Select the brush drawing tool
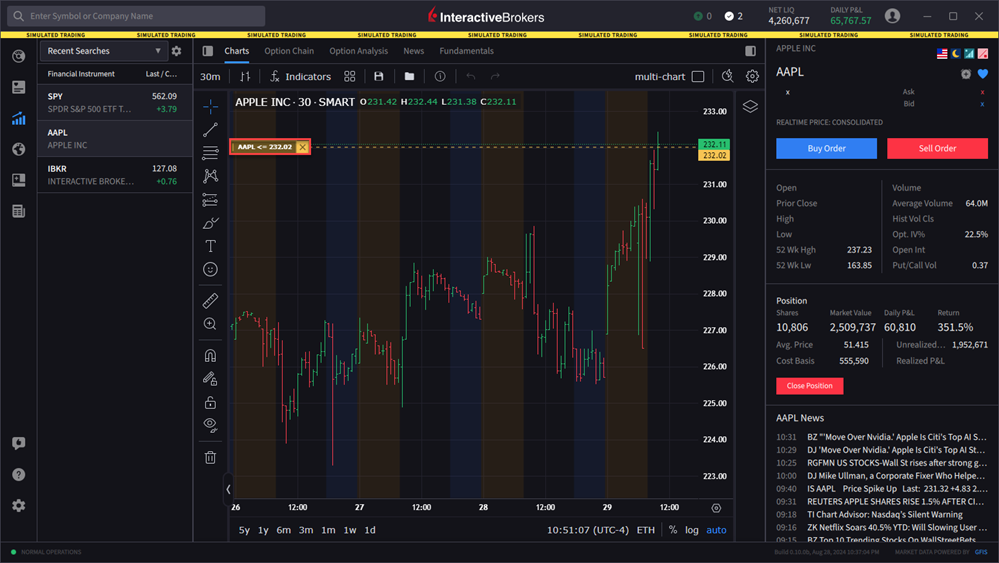 pos(210,223)
